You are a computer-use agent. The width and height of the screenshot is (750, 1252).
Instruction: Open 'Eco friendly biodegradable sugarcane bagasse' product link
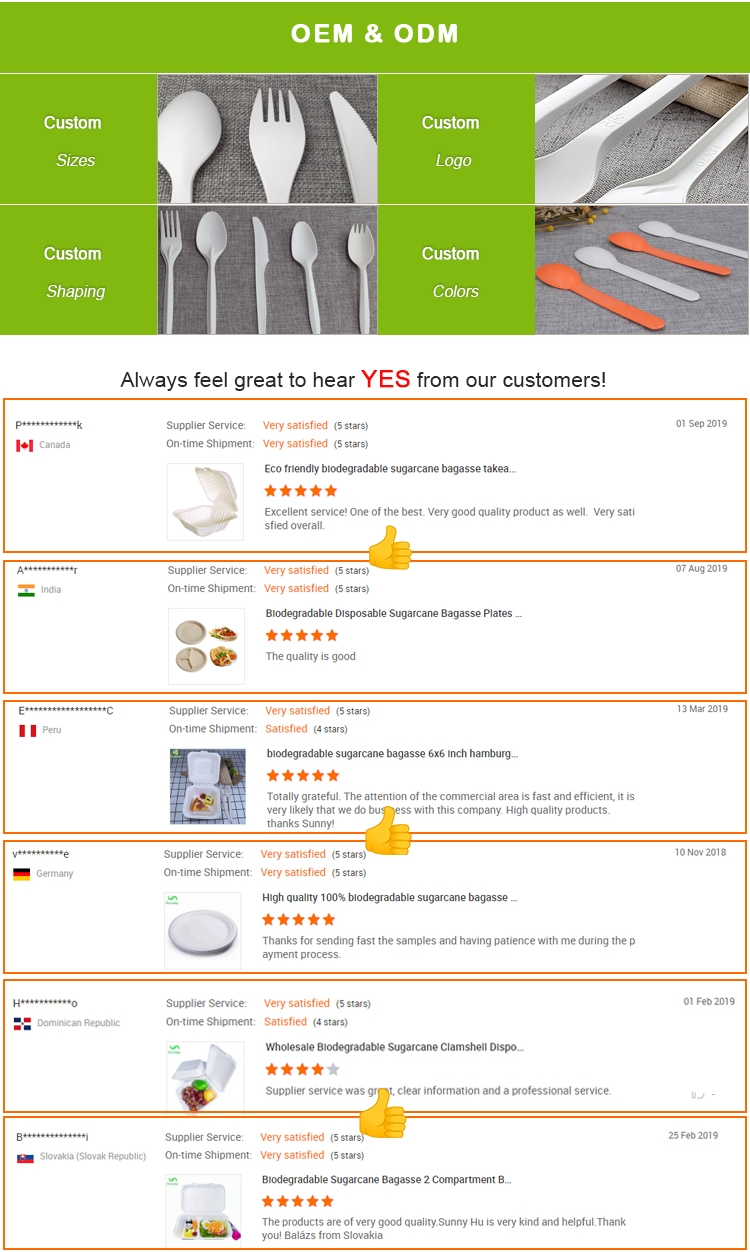point(390,468)
